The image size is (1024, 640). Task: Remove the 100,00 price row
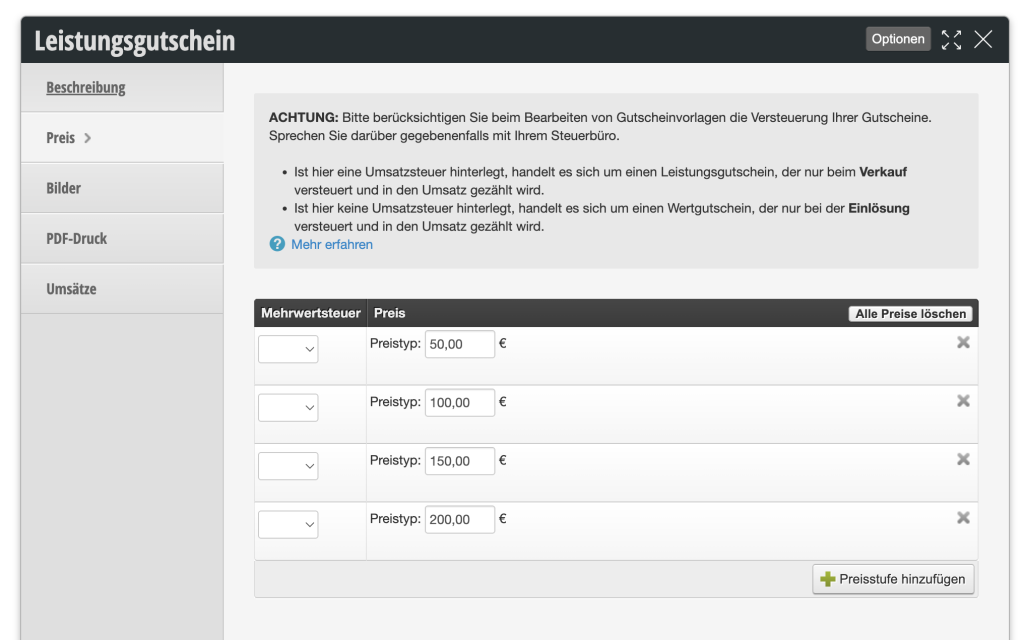coord(963,401)
